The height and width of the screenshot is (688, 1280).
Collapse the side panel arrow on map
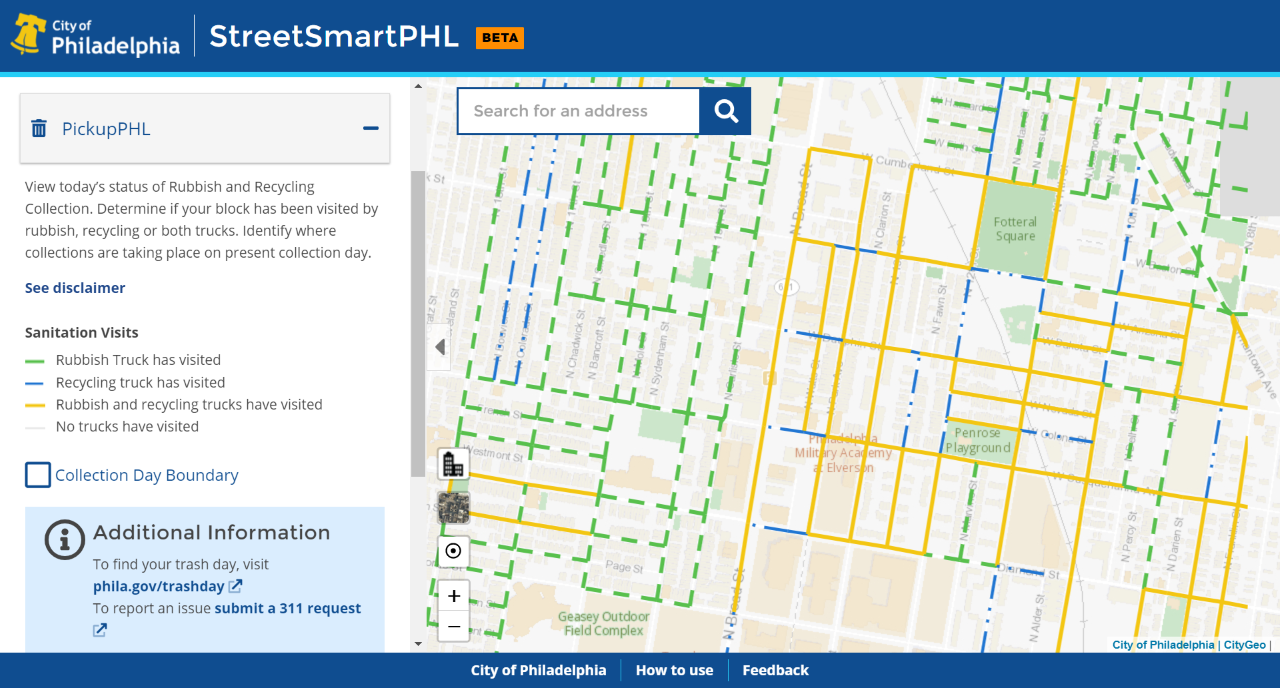(439, 348)
